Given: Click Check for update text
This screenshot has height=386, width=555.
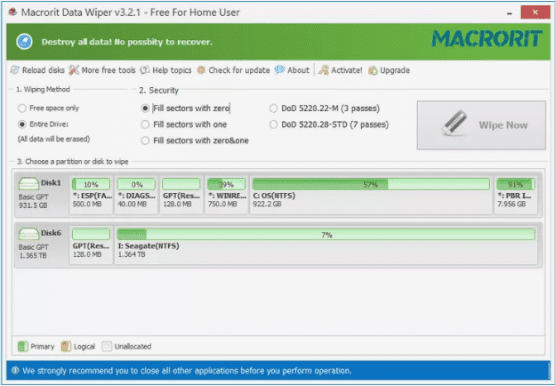Looking at the screenshot, I should tap(239, 70).
